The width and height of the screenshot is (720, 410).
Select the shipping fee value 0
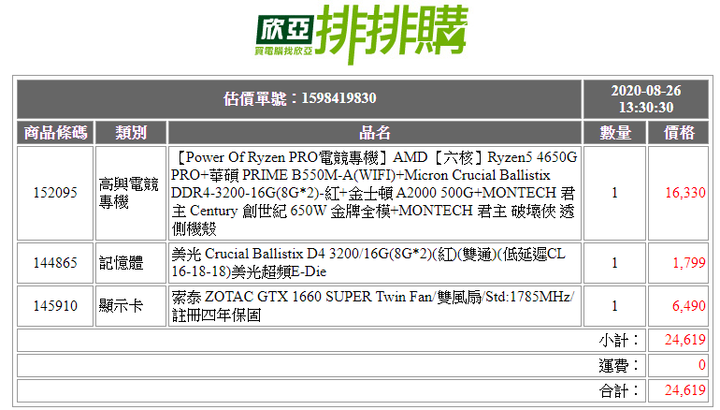click(702, 365)
